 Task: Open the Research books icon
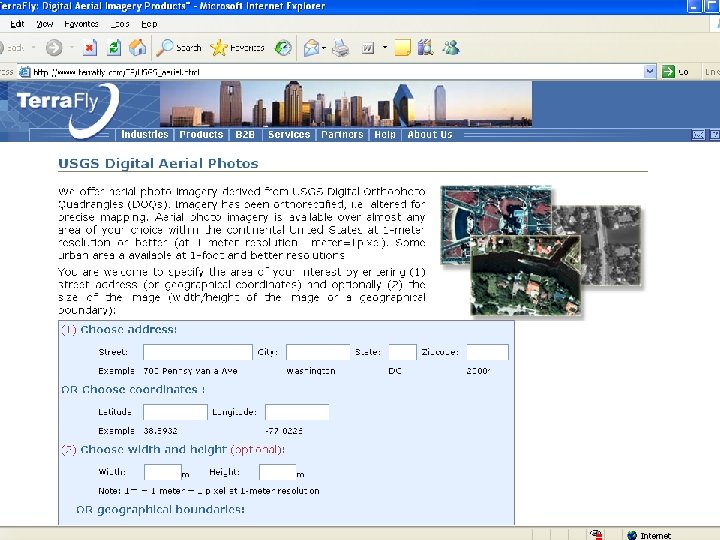426,47
